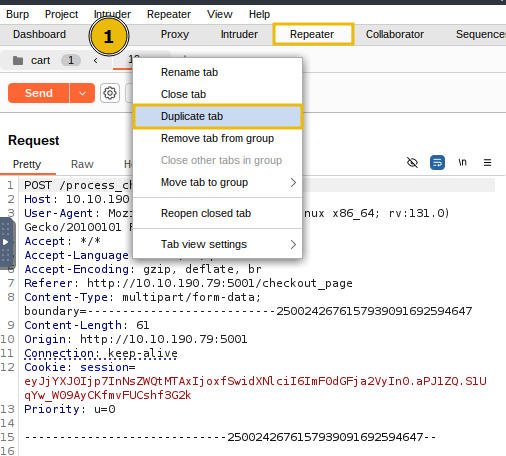506x456 pixels.
Task: Click the closing multipart boundary on line 15
Action: click(230, 437)
